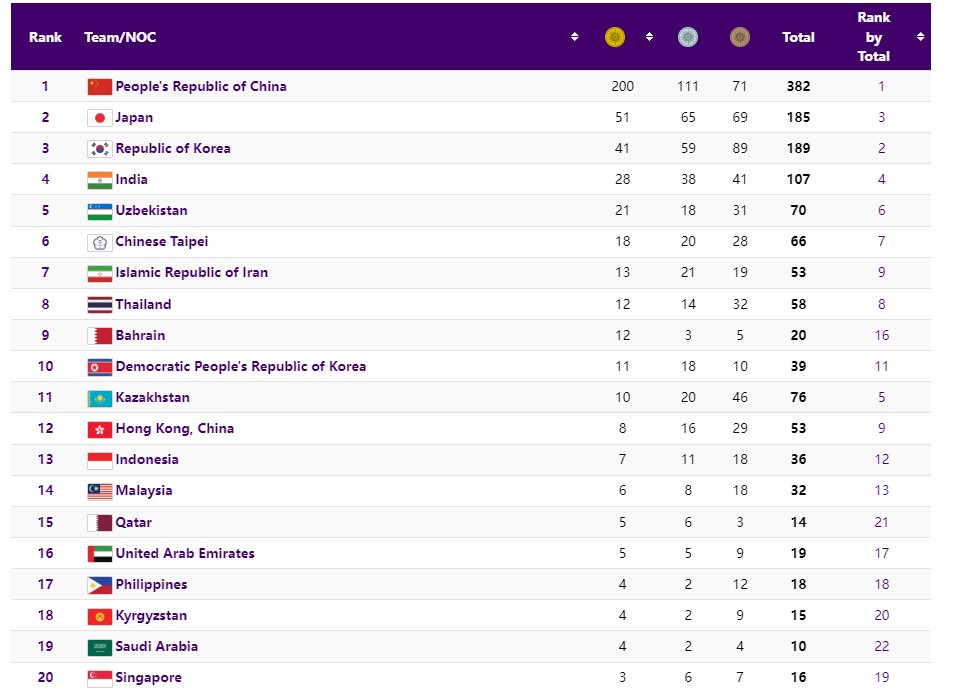Open the India team link
Image resolution: width=955 pixels, height=690 pixels.
click(132, 180)
